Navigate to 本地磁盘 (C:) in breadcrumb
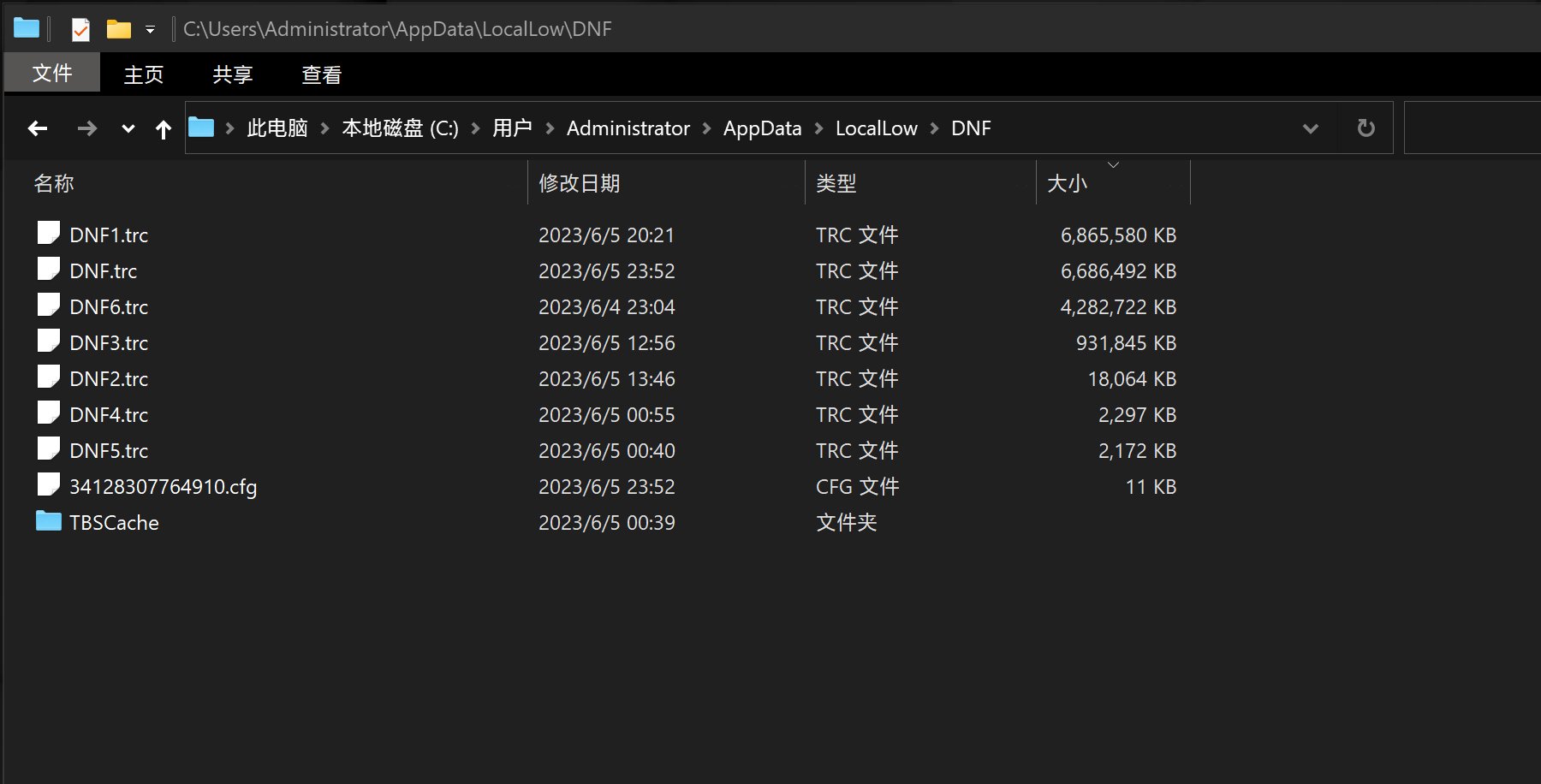 pos(400,128)
